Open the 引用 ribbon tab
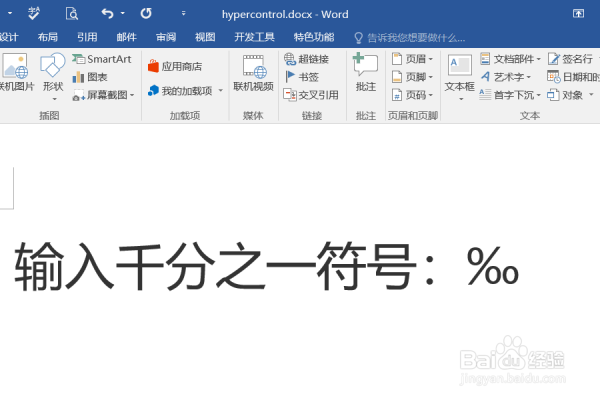 coord(87,37)
